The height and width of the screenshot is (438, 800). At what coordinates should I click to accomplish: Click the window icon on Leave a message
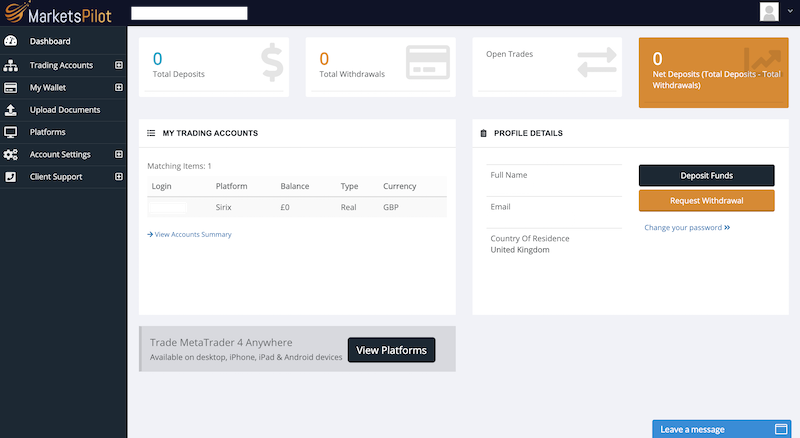click(781, 429)
